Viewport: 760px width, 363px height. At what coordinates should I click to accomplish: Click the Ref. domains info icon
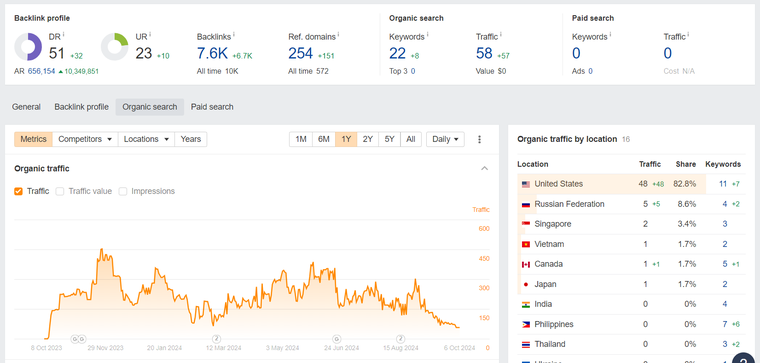point(338,34)
